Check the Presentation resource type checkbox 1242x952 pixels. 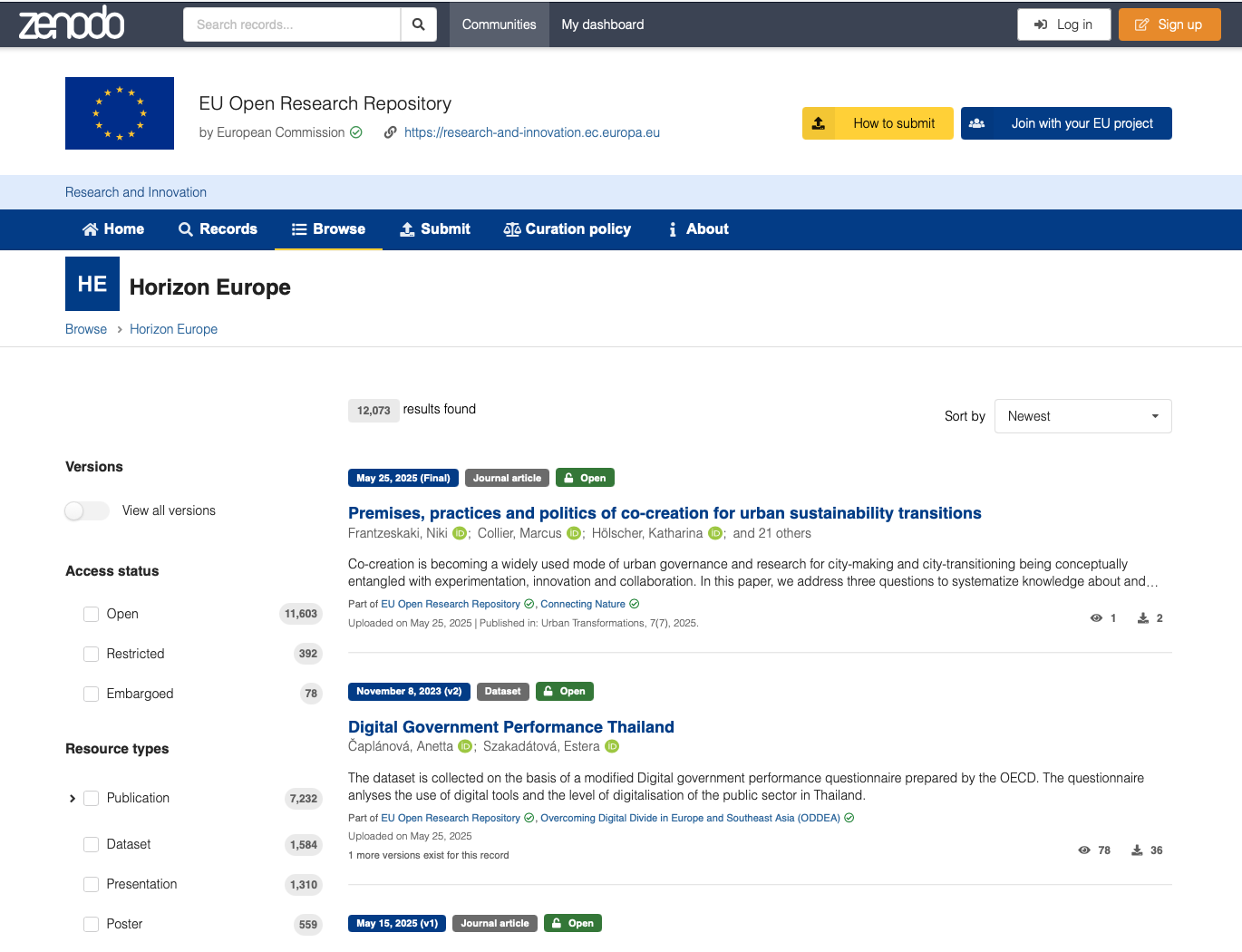(x=91, y=884)
